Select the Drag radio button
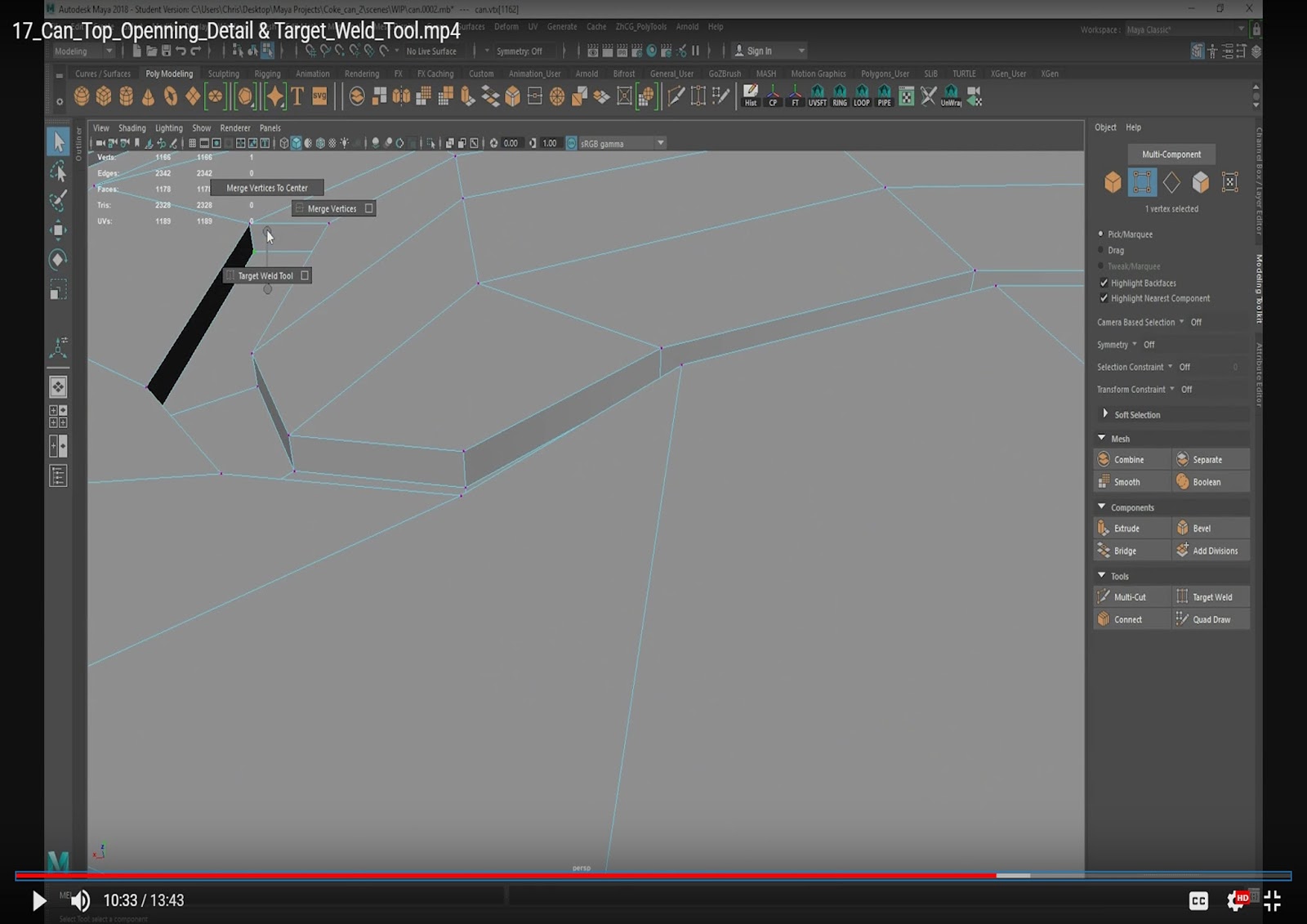The image size is (1307, 924). pyautogui.click(x=1102, y=250)
